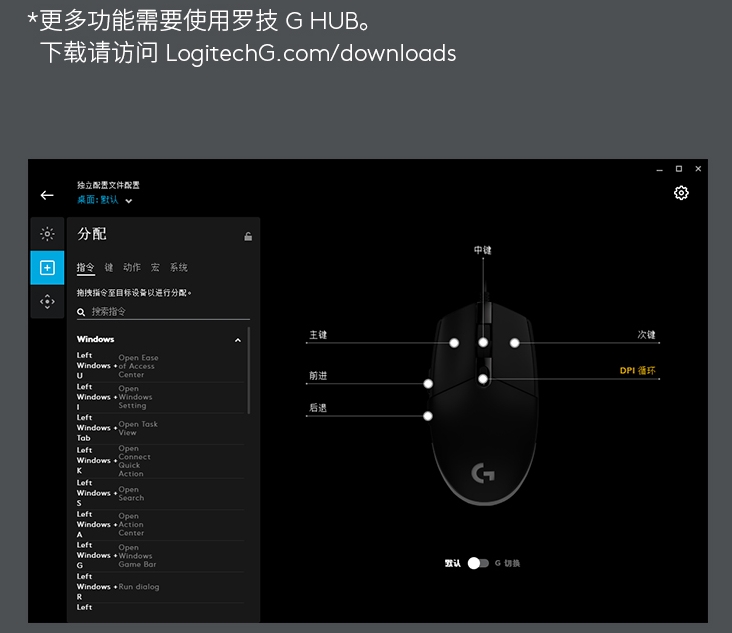Select the 后退 side button hotspot
Screen dimensions: 732x633
428,416
